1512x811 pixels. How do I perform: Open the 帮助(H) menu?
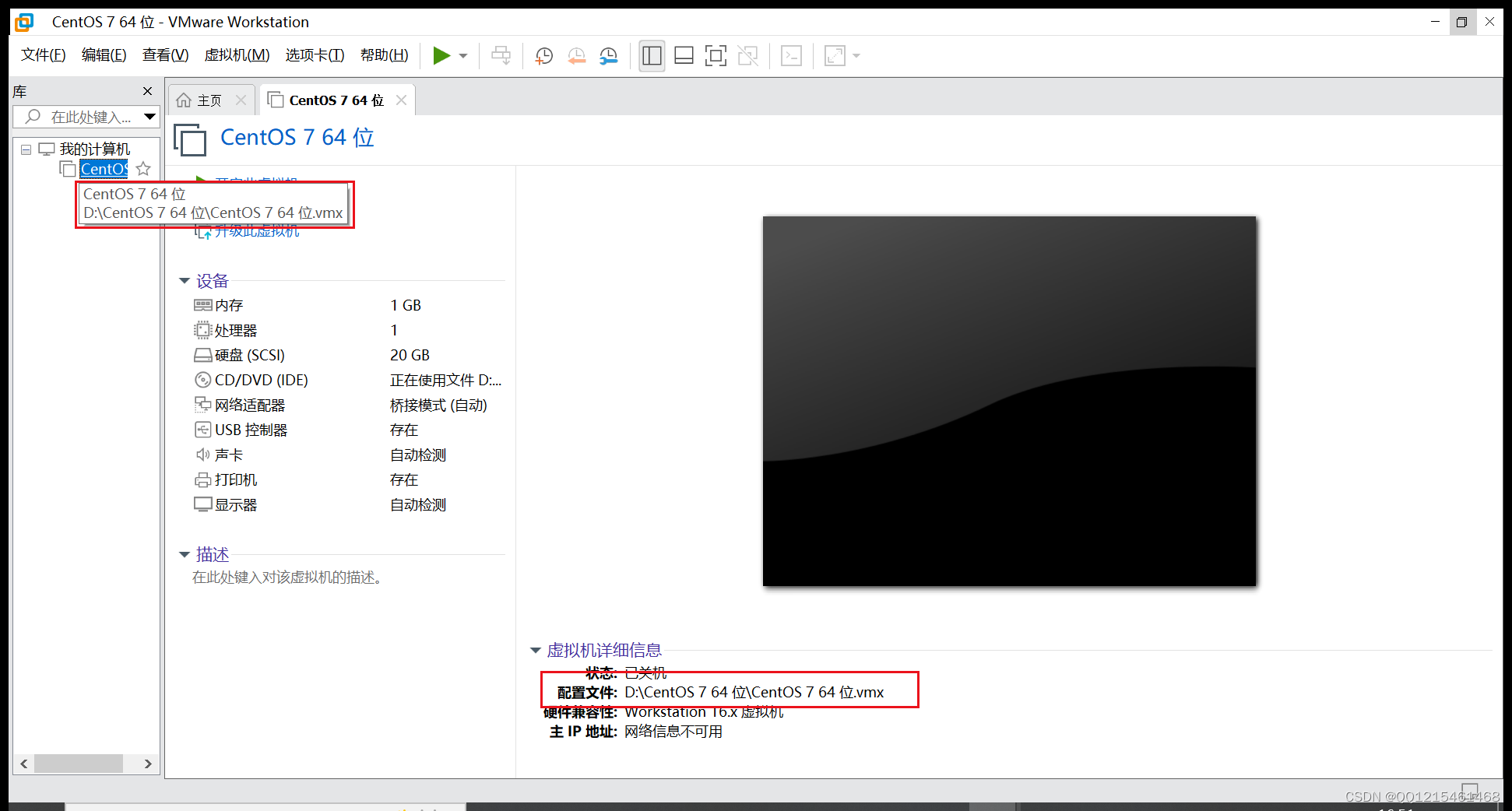(385, 55)
